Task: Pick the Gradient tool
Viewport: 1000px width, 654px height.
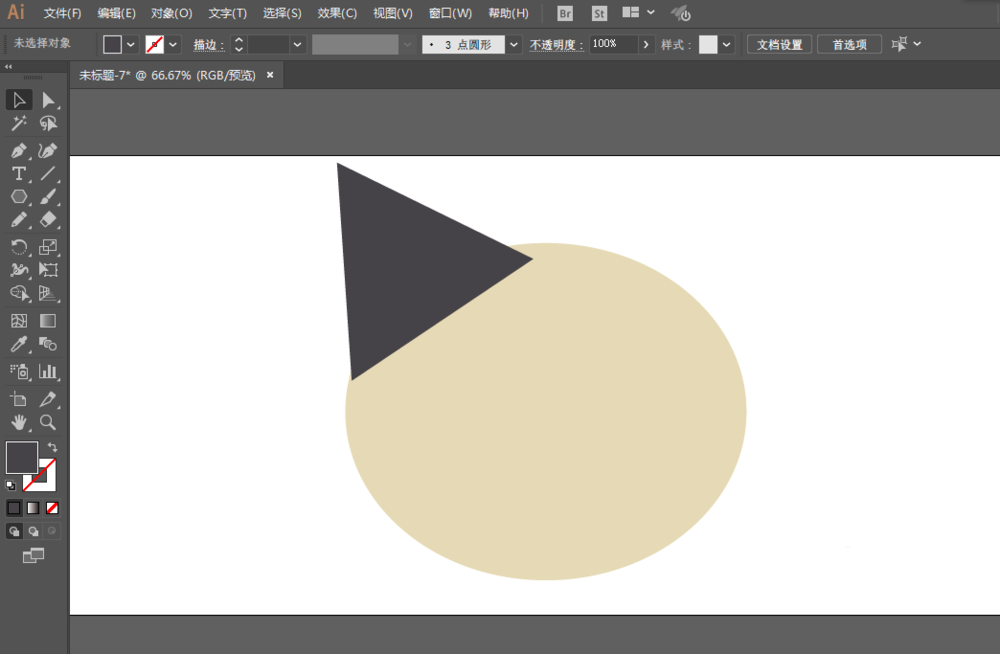Action: click(48, 320)
